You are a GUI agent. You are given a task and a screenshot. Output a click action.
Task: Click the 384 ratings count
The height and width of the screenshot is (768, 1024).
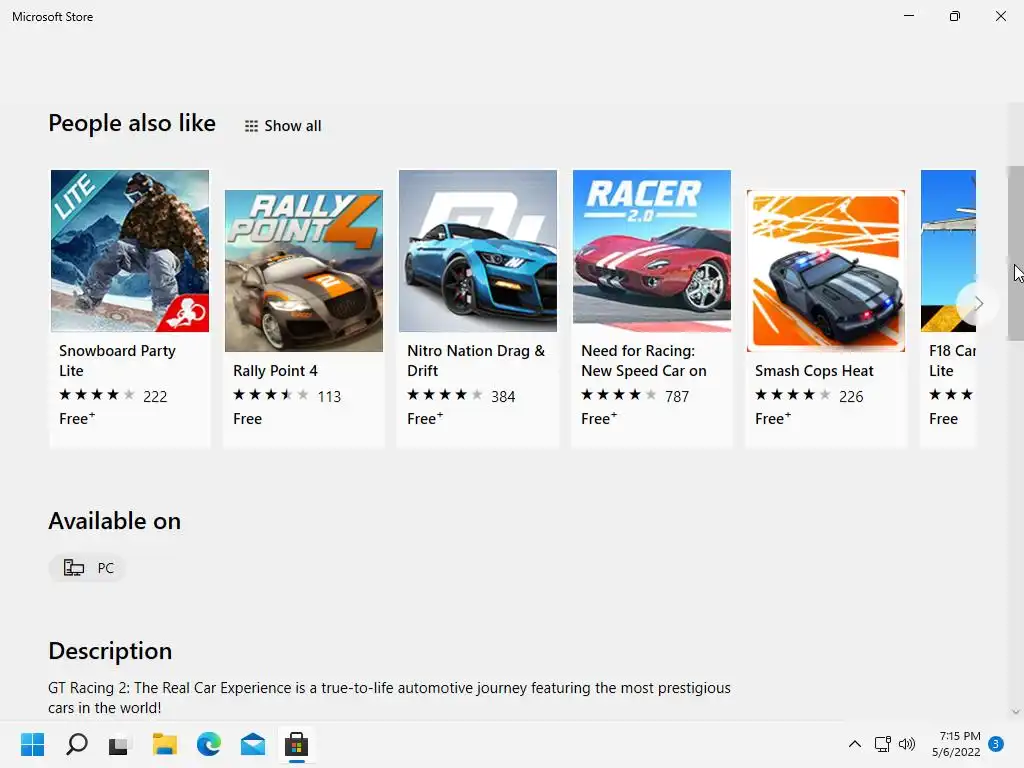[504, 396]
